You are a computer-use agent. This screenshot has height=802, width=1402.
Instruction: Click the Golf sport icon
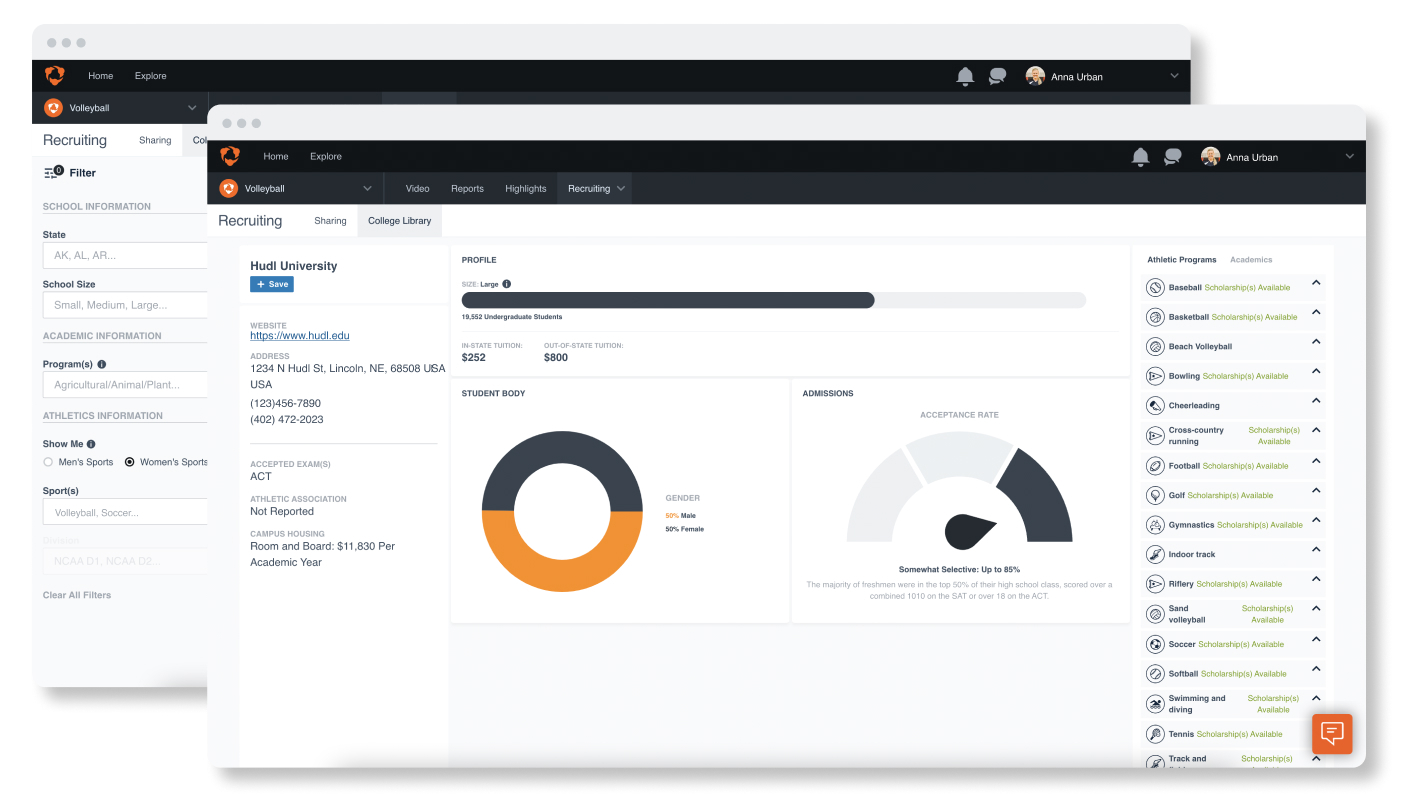(1155, 495)
